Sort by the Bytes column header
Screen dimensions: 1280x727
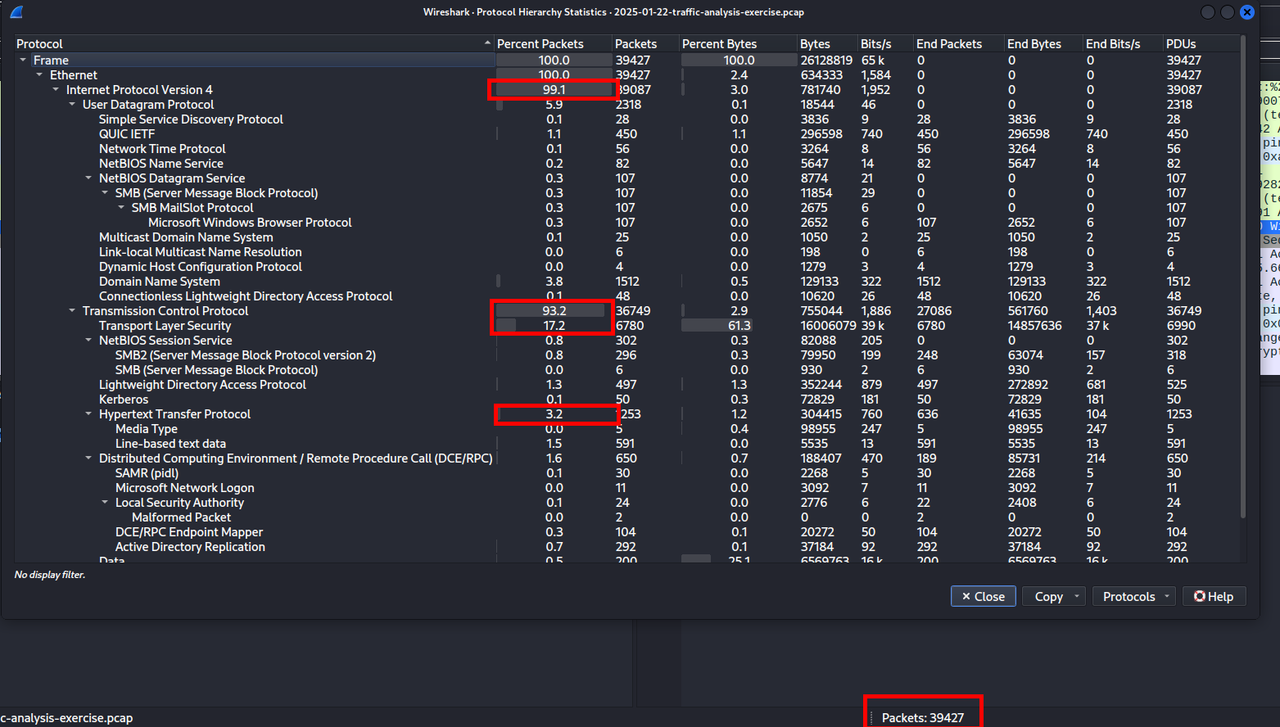tap(827, 44)
